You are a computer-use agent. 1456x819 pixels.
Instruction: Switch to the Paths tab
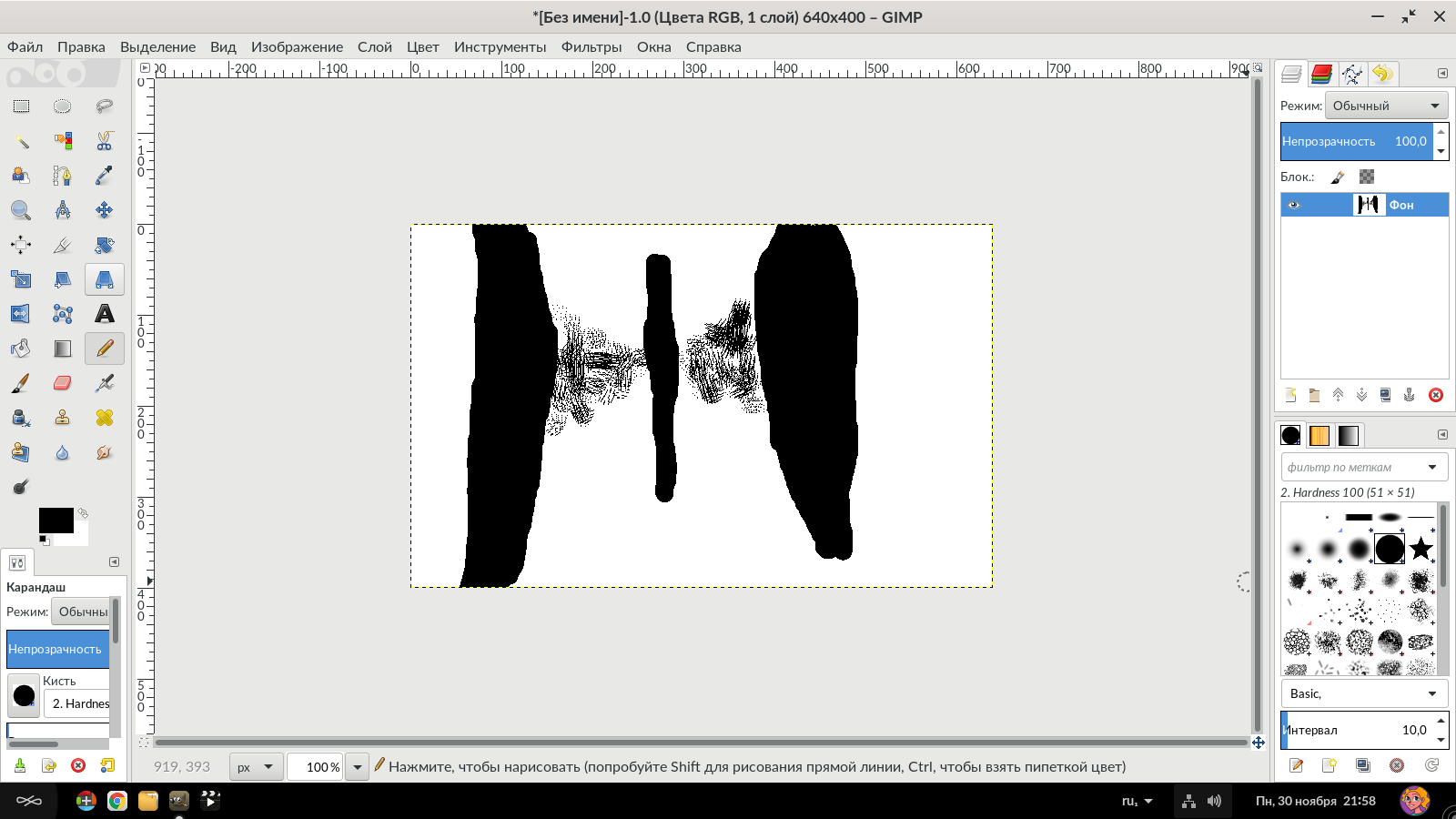coord(1352,74)
